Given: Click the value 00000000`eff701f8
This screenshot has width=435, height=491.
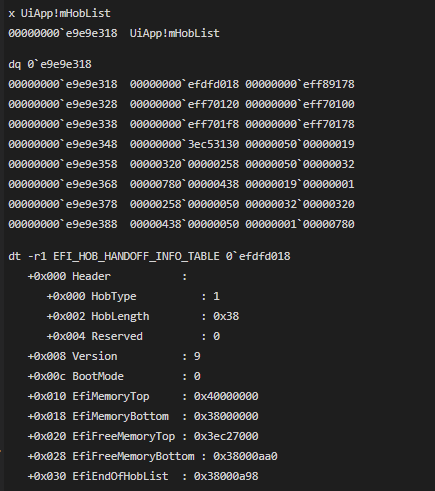Looking at the screenshot, I should click(184, 124).
